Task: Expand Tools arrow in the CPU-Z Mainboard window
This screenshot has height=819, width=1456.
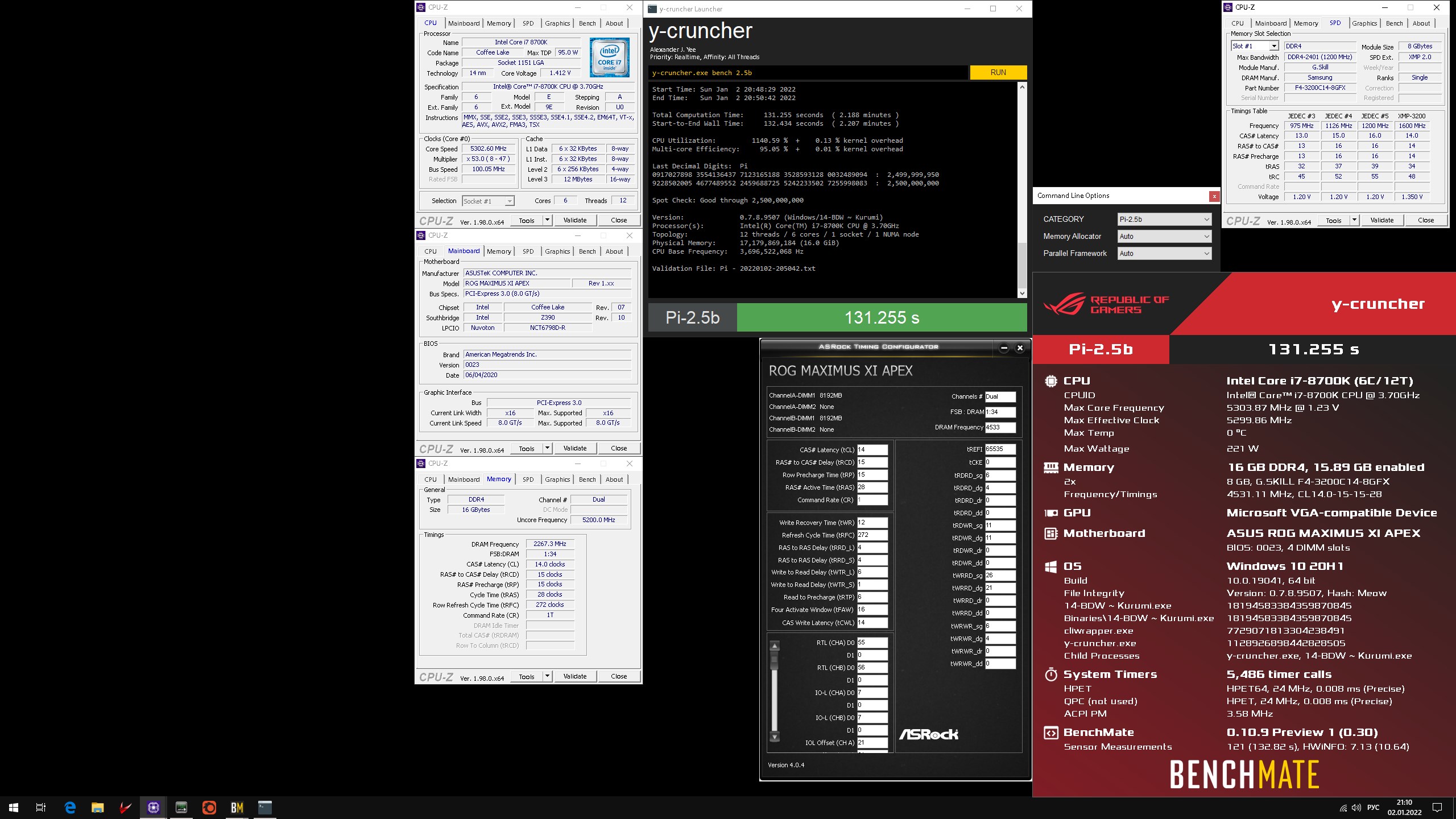Action: pos(547,448)
